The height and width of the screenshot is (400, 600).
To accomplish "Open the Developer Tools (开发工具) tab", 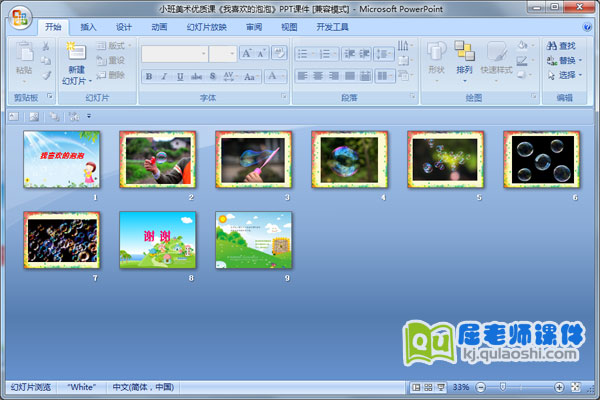I will coord(332,27).
